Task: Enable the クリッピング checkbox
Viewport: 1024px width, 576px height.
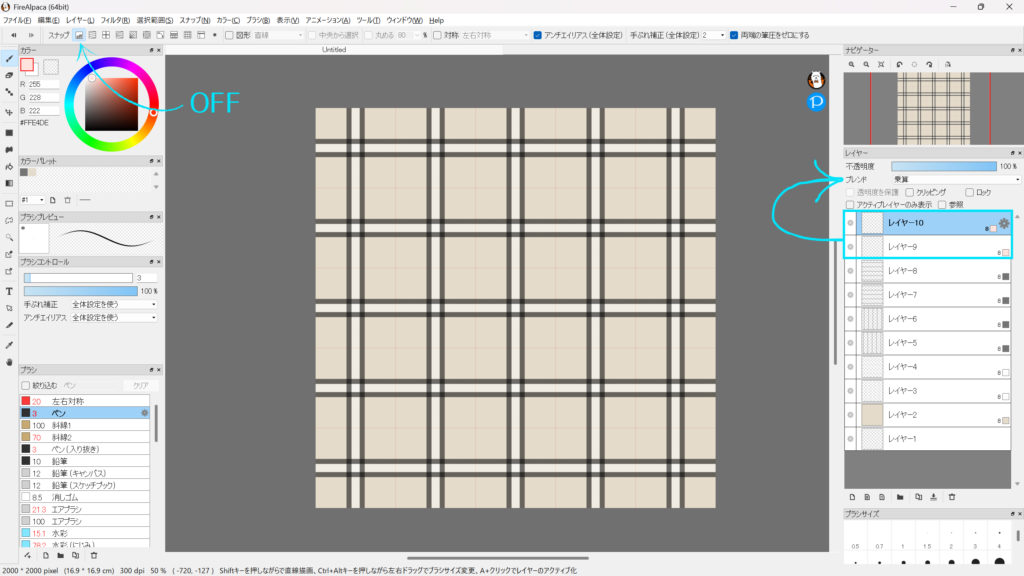Action: [909, 192]
